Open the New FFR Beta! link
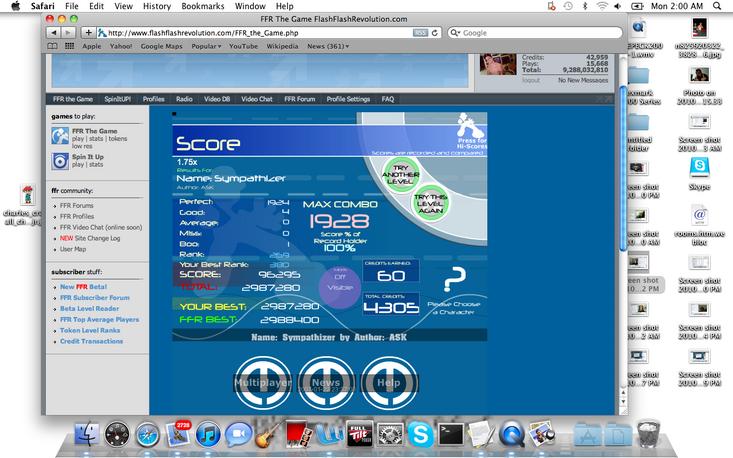 click(83, 287)
